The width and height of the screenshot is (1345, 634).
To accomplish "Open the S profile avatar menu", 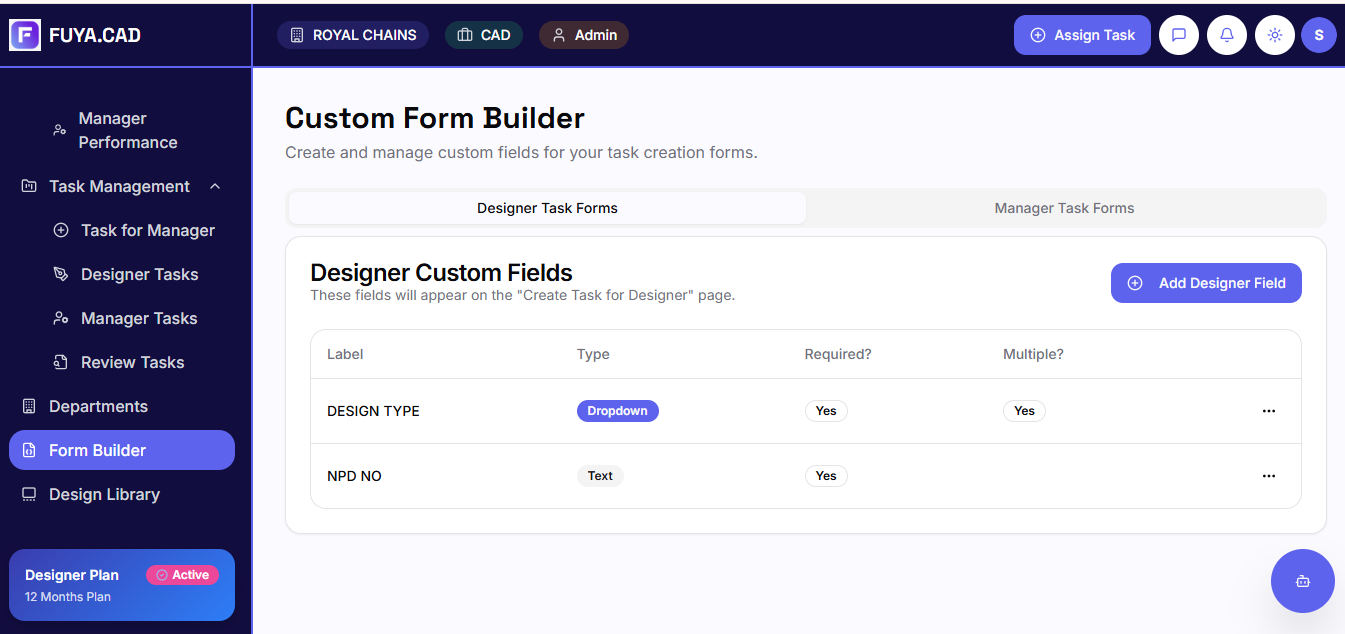I will click(x=1319, y=35).
